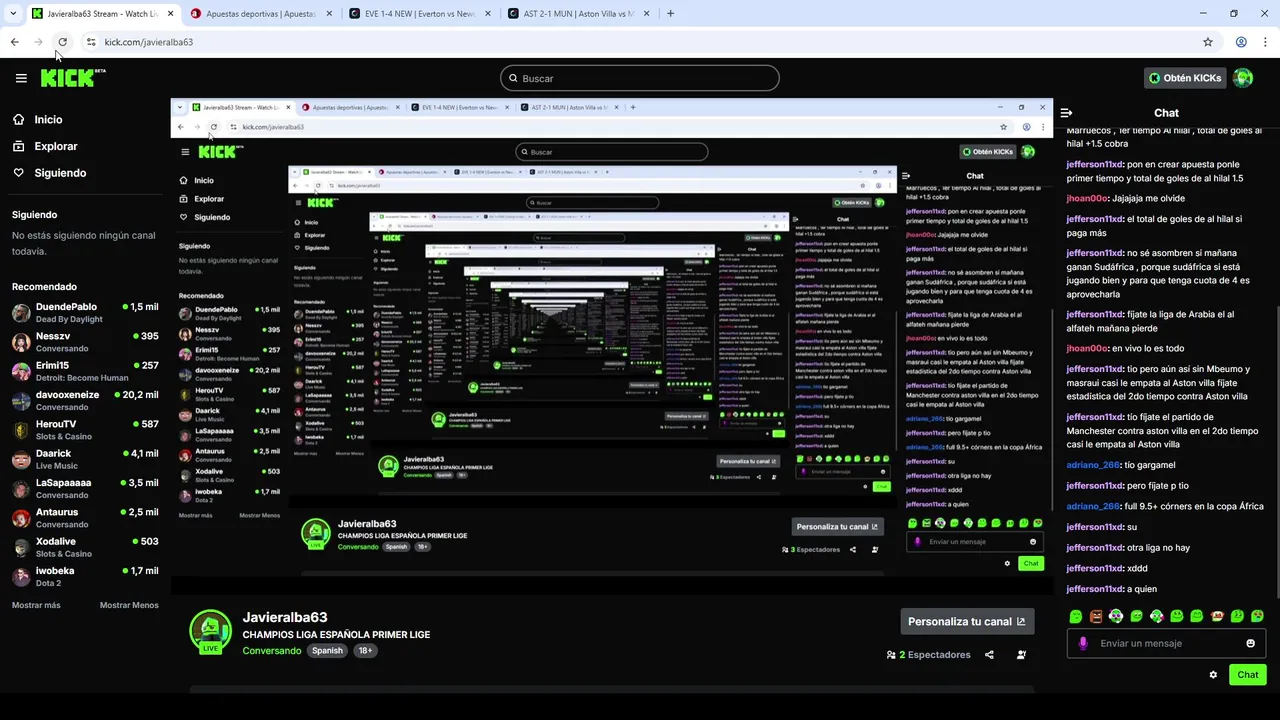Click the 2 Espectadores viewer count
The image size is (1280, 720).
point(929,655)
